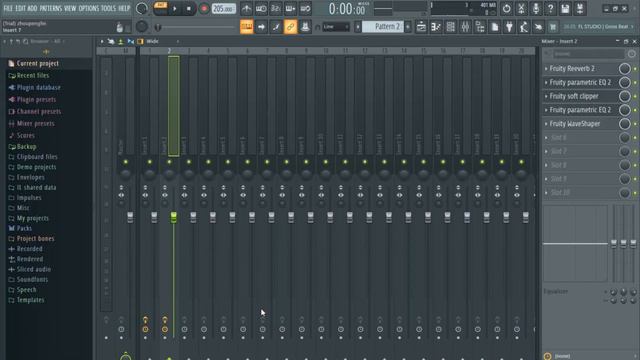Image resolution: width=640 pixels, height=360 pixels.
Task: Open the Packs folder in browser
Action: coord(24,228)
